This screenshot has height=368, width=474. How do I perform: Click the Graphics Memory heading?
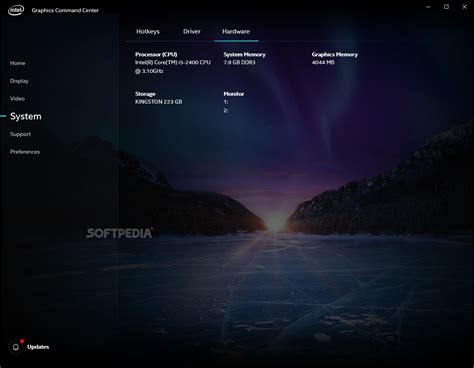(x=335, y=54)
